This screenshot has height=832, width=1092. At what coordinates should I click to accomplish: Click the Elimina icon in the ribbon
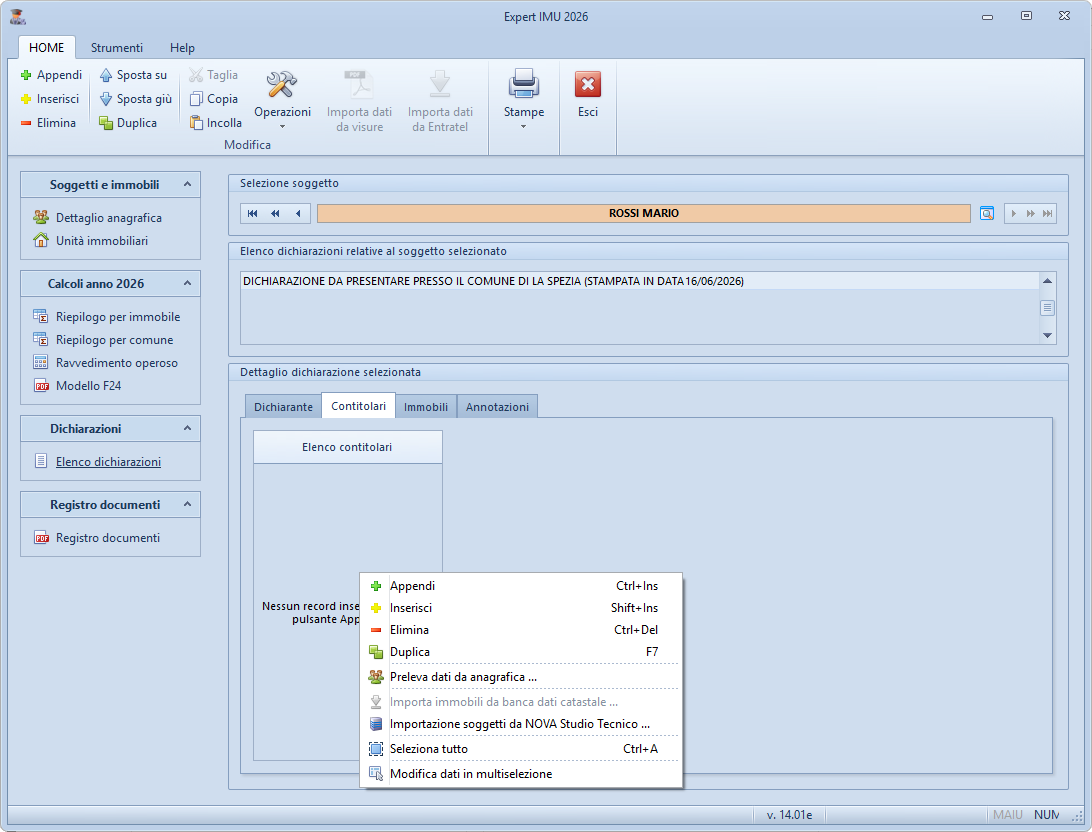27,123
